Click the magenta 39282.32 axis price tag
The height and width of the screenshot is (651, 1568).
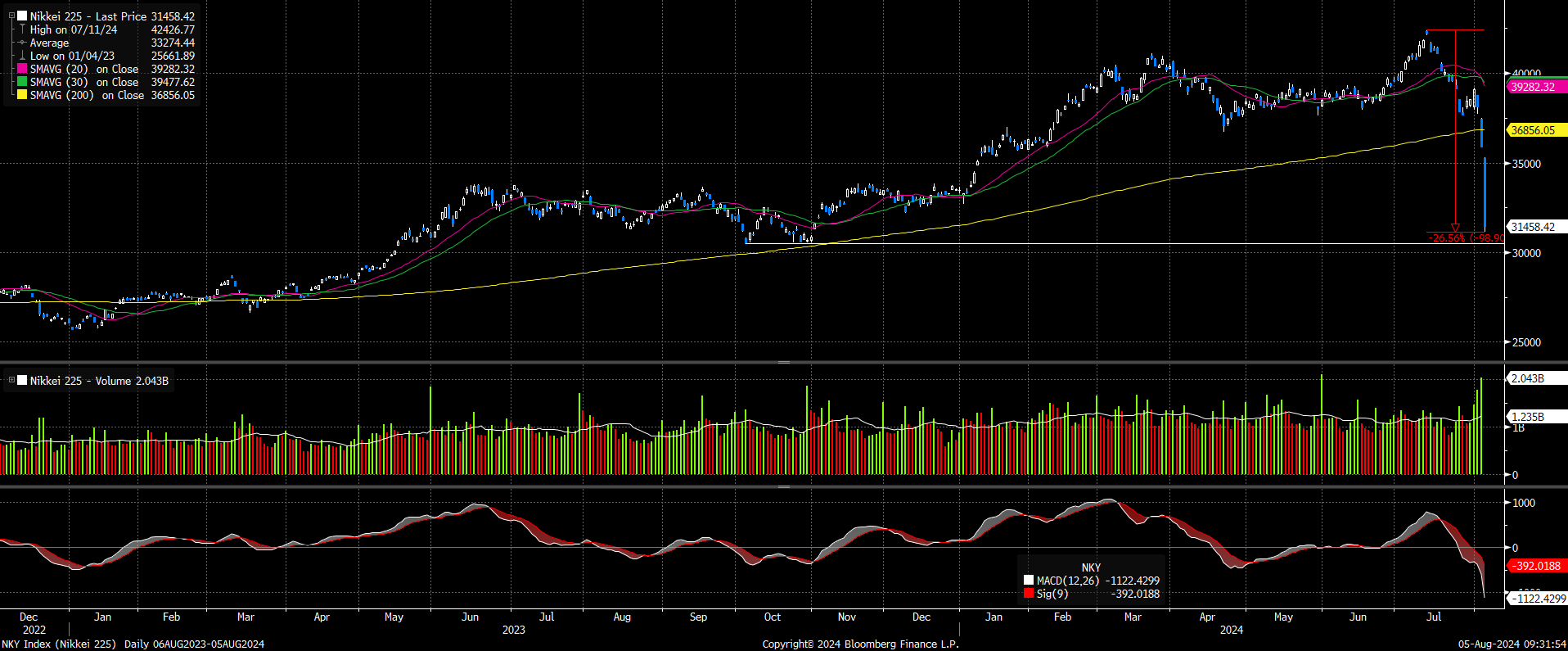tap(1538, 87)
